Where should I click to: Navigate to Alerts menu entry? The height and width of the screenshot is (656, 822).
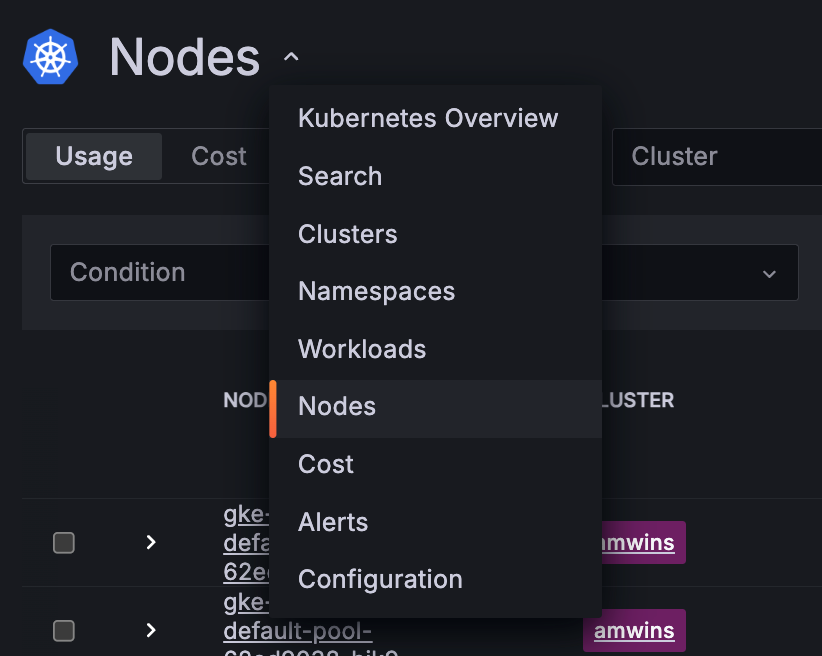(x=333, y=522)
